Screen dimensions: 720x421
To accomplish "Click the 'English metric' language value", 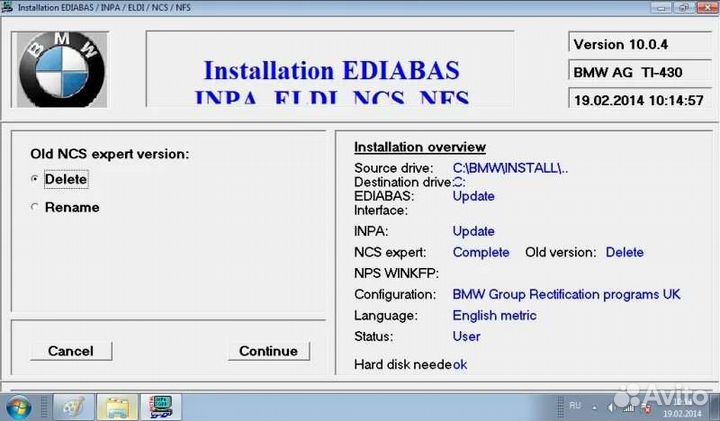I will tap(495, 315).
